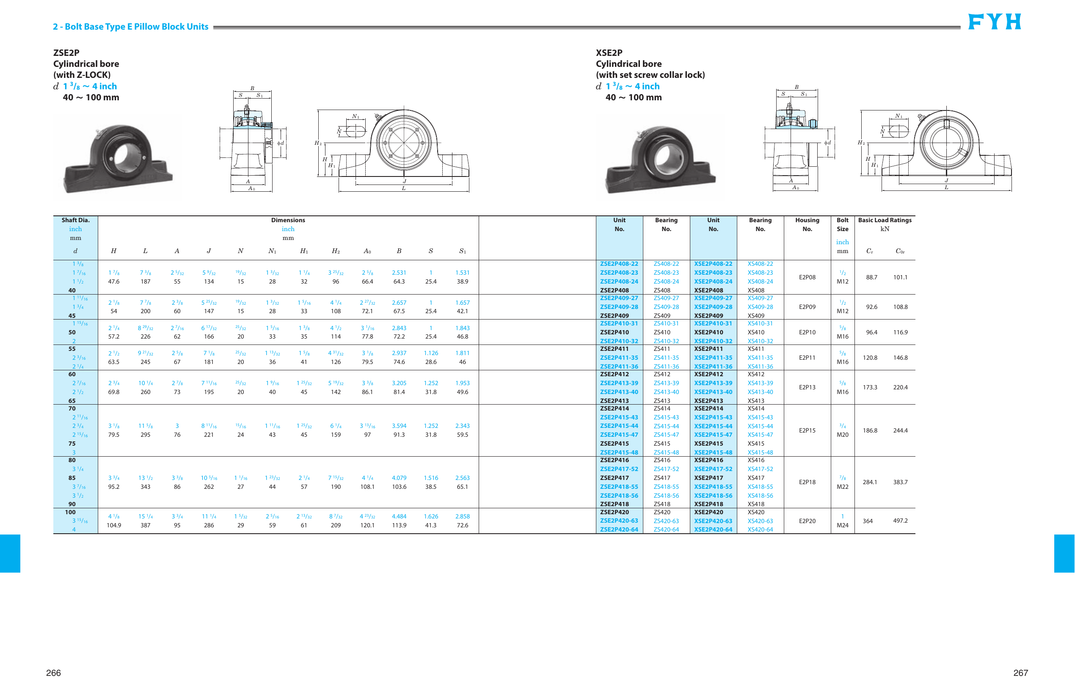Click the Bolt Size column header
The image size is (1075, 700).
point(843,224)
